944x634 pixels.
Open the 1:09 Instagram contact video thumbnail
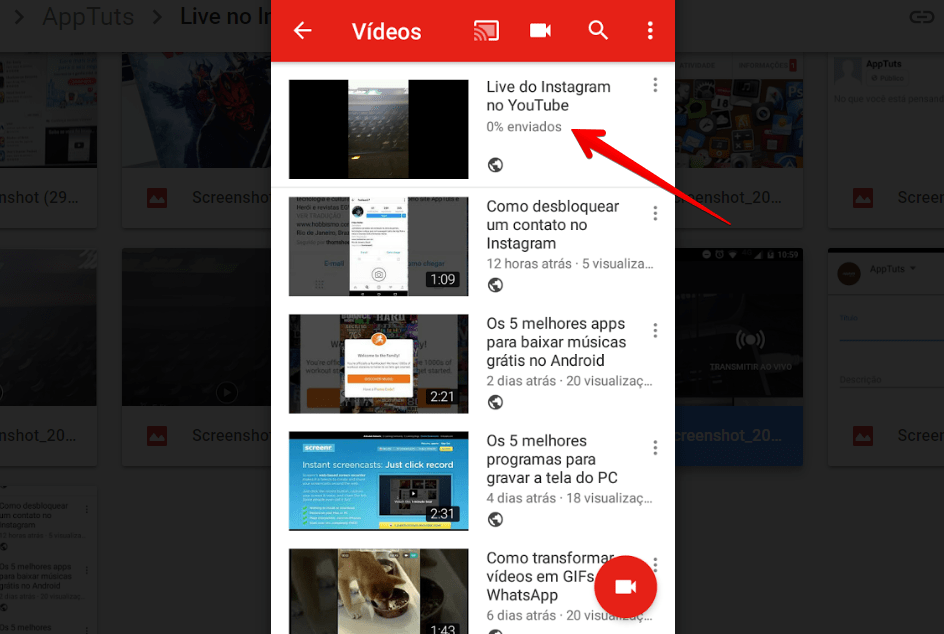pos(379,246)
